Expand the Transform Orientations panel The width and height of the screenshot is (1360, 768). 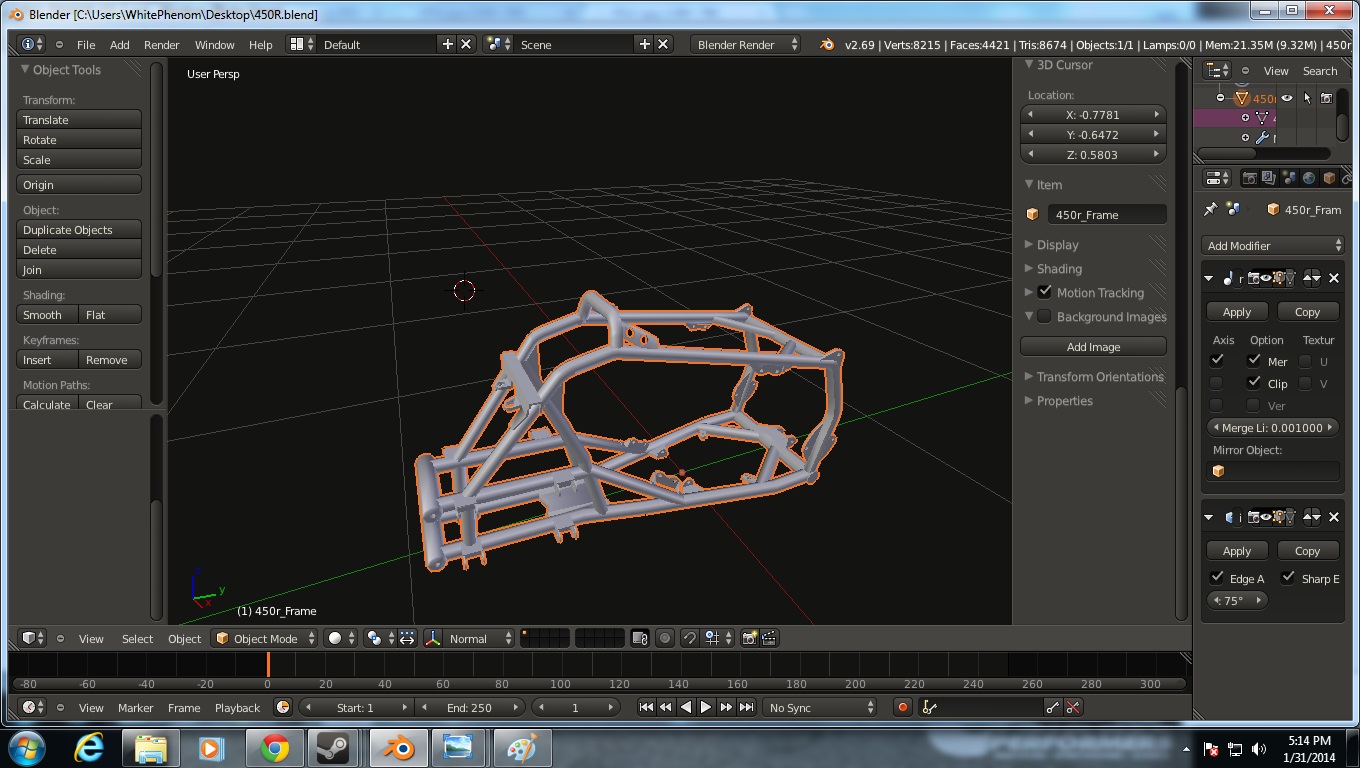(x=1093, y=376)
